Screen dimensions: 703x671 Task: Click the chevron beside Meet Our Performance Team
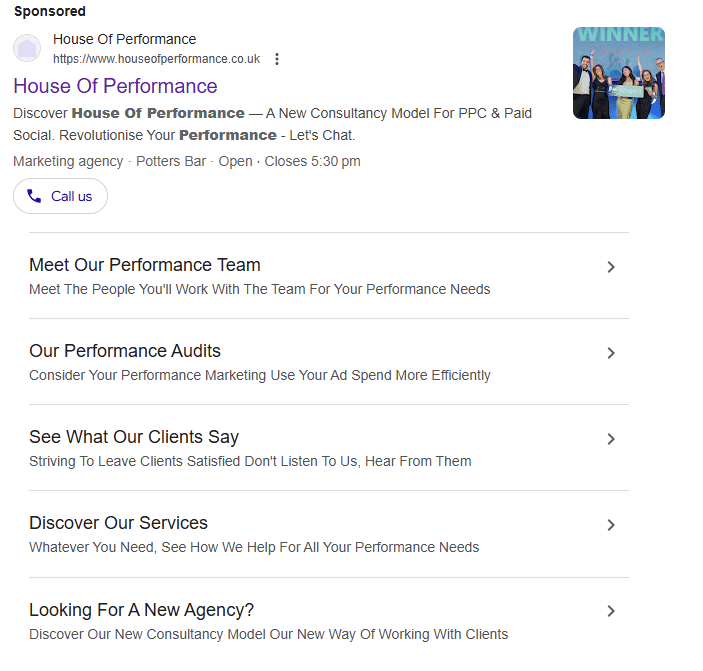611,267
